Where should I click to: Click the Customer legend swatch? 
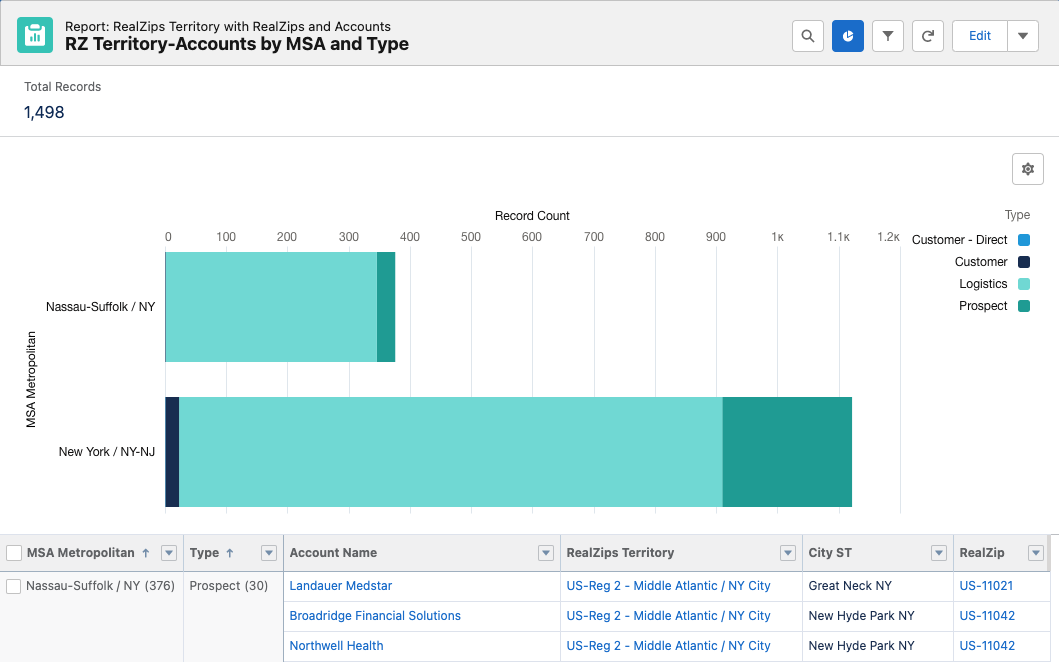point(1024,262)
